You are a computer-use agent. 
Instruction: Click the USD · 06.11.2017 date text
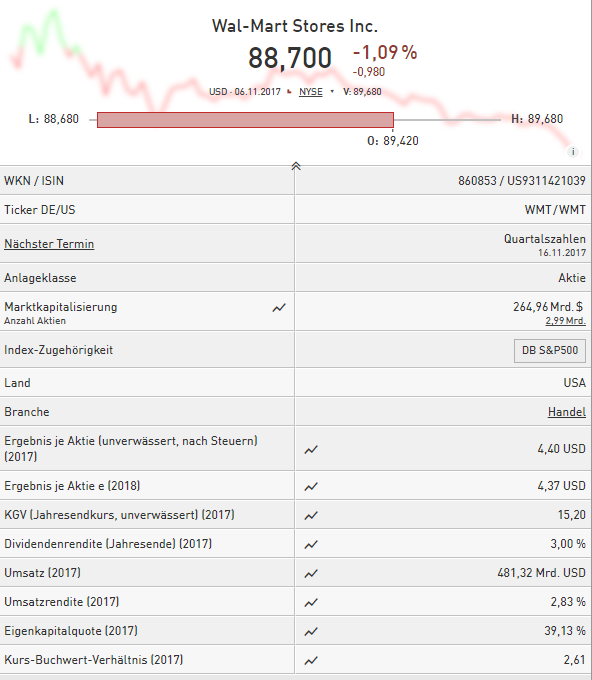(x=245, y=92)
